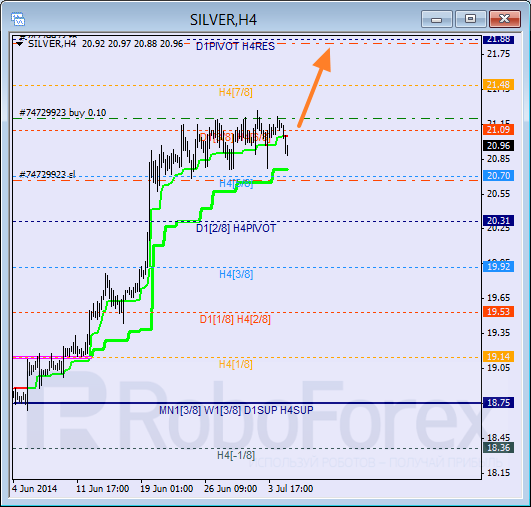This screenshot has height=507, width=531.
Task: Click the 20.70 blue price tag
Action: [x=498, y=175]
